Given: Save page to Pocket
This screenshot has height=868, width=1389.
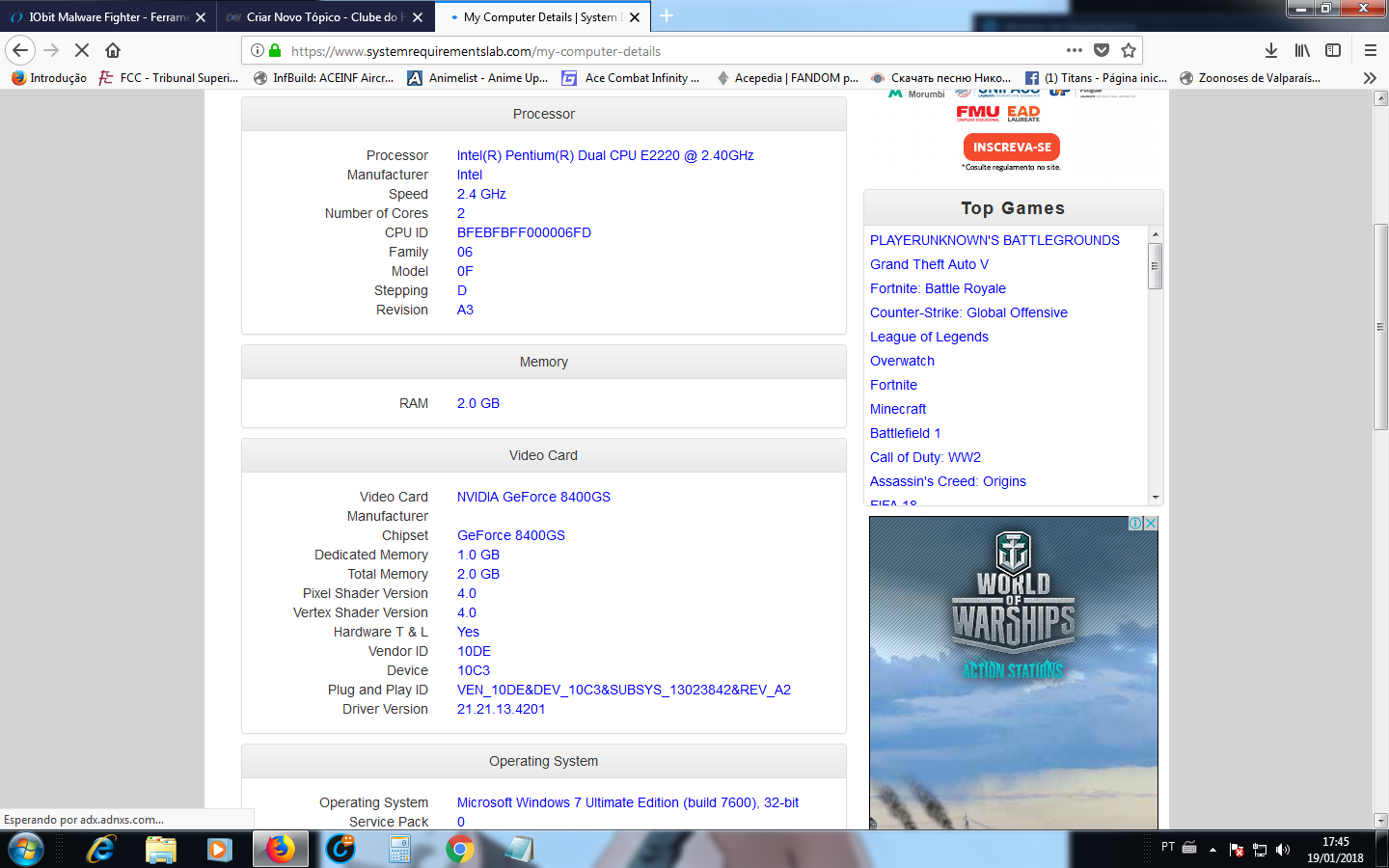Looking at the screenshot, I should (1102, 50).
